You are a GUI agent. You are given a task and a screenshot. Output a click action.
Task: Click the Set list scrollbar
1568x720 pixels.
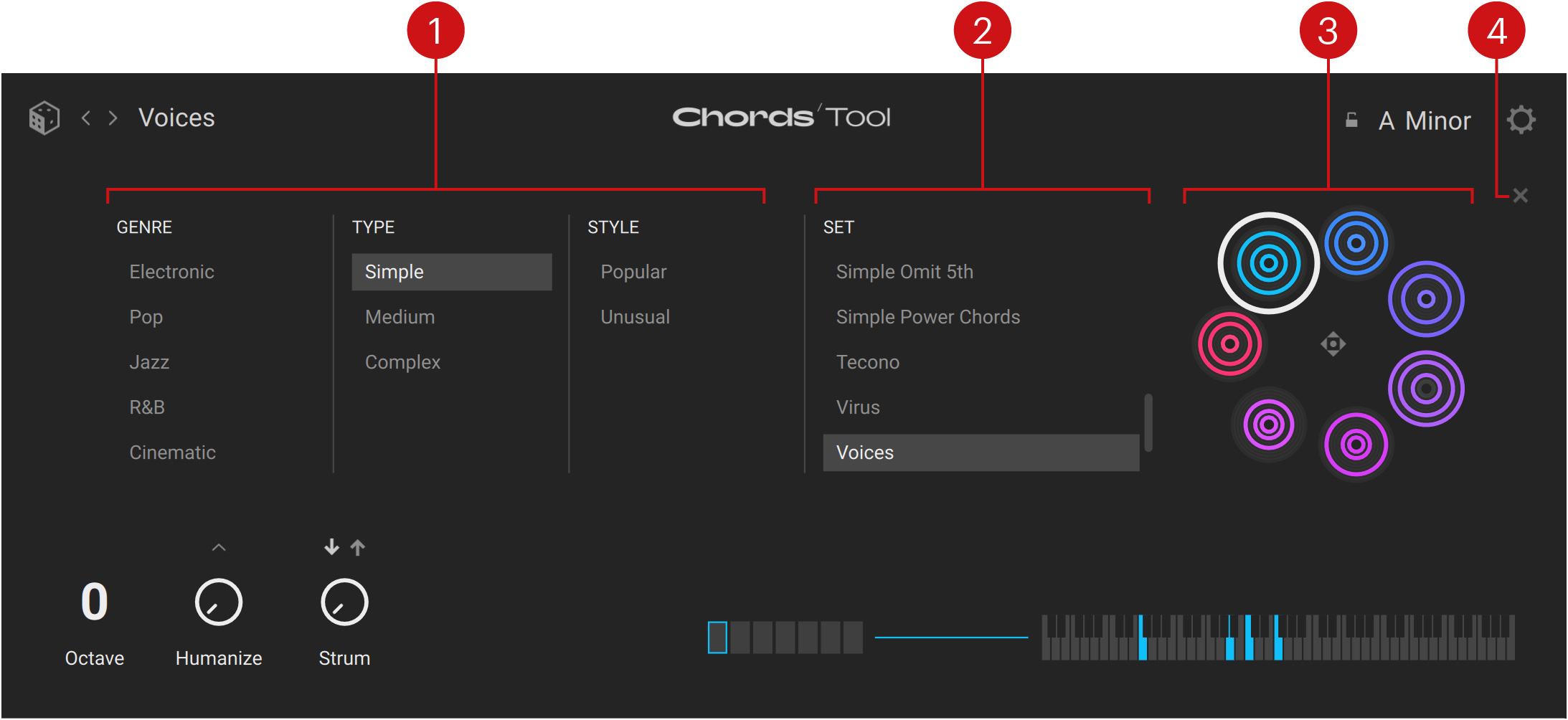click(x=1148, y=422)
